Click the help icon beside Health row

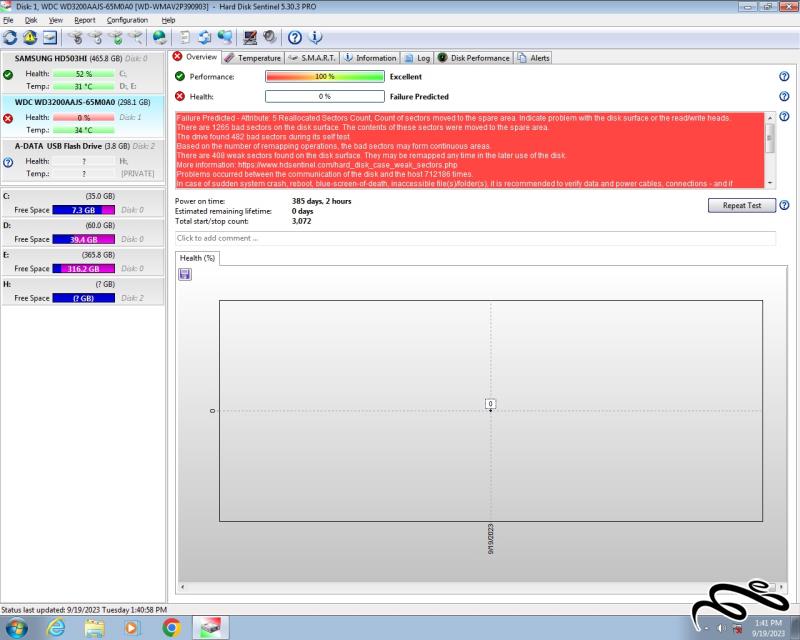click(x=784, y=96)
